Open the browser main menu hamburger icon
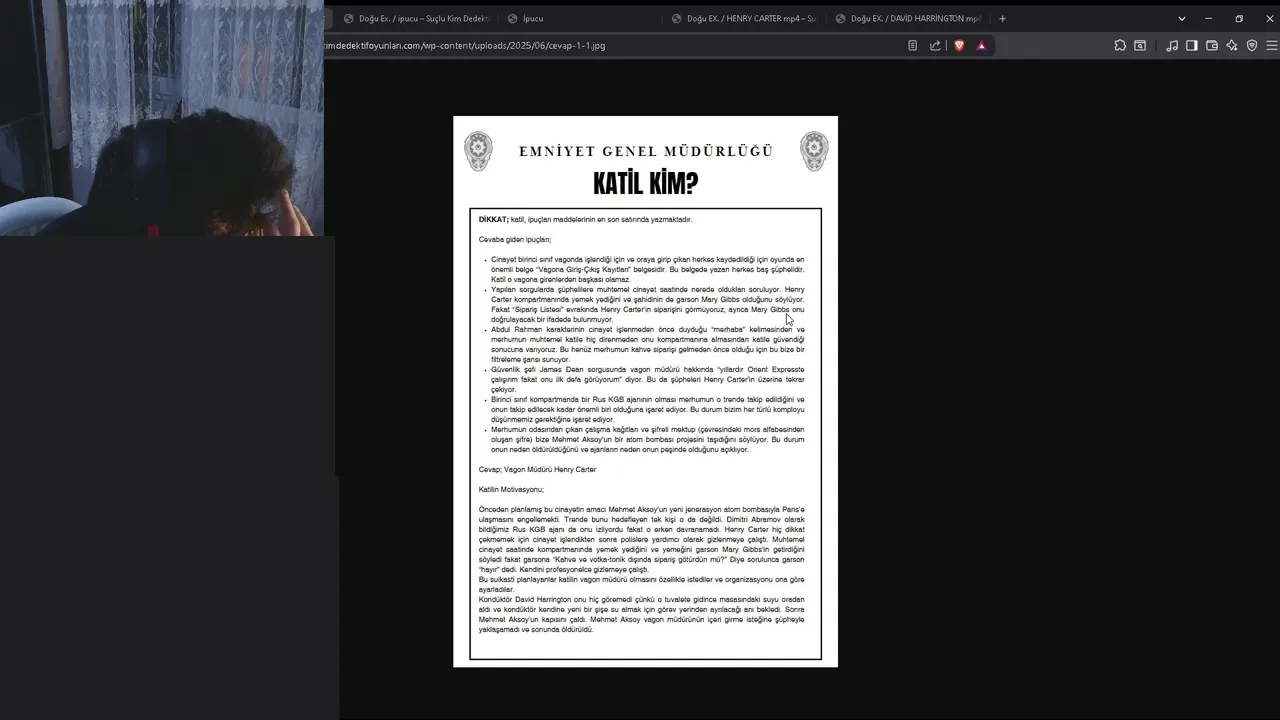 point(1271,45)
